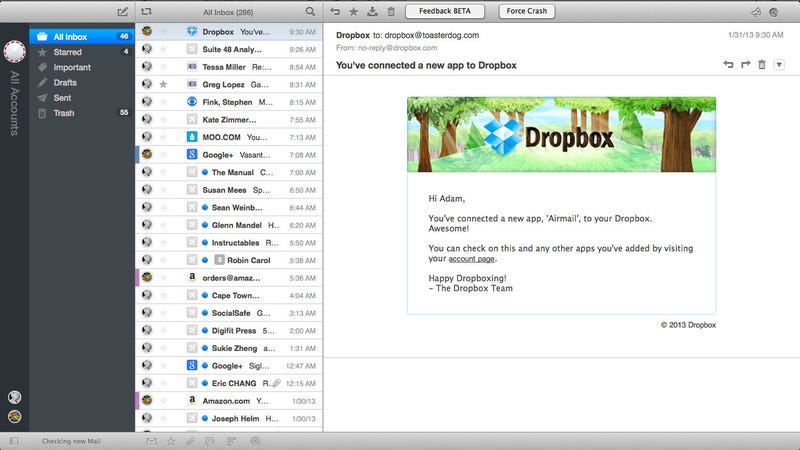
Task: Filter starred with bottom star icon
Action: coord(170,441)
